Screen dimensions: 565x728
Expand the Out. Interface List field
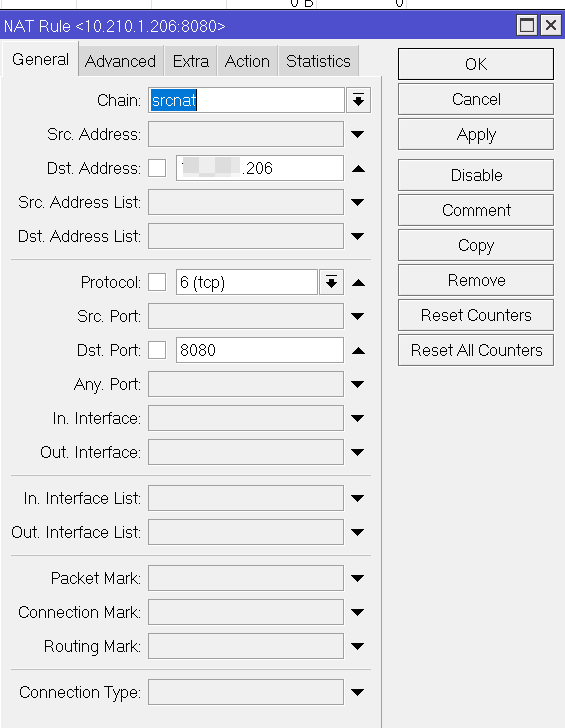coord(357,533)
